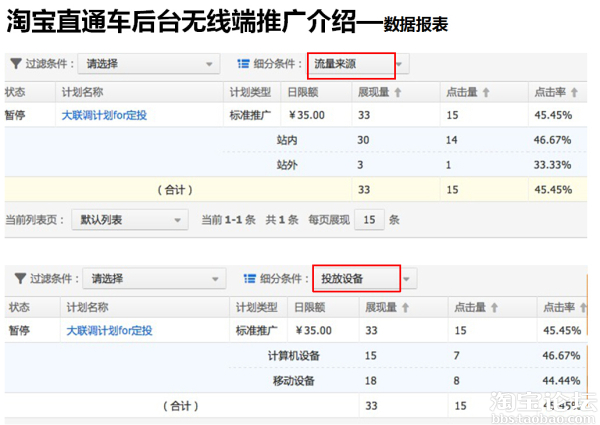The width and height of the screenshot is (600, 425).
Task: Click 30 impressions in the 站内 row
Action: coord(363,140)
